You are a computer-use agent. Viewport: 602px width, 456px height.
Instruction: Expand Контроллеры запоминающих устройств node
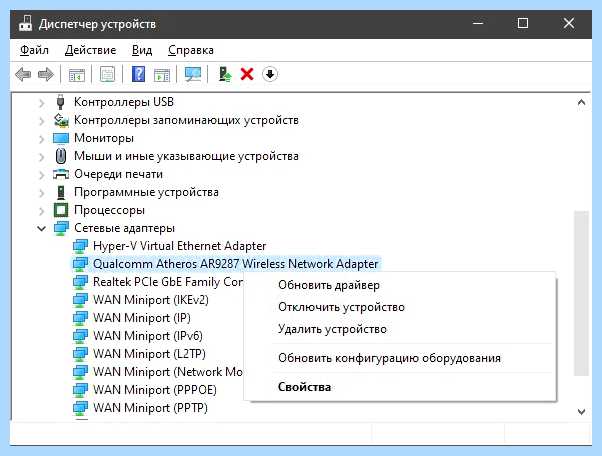point(41,121)
